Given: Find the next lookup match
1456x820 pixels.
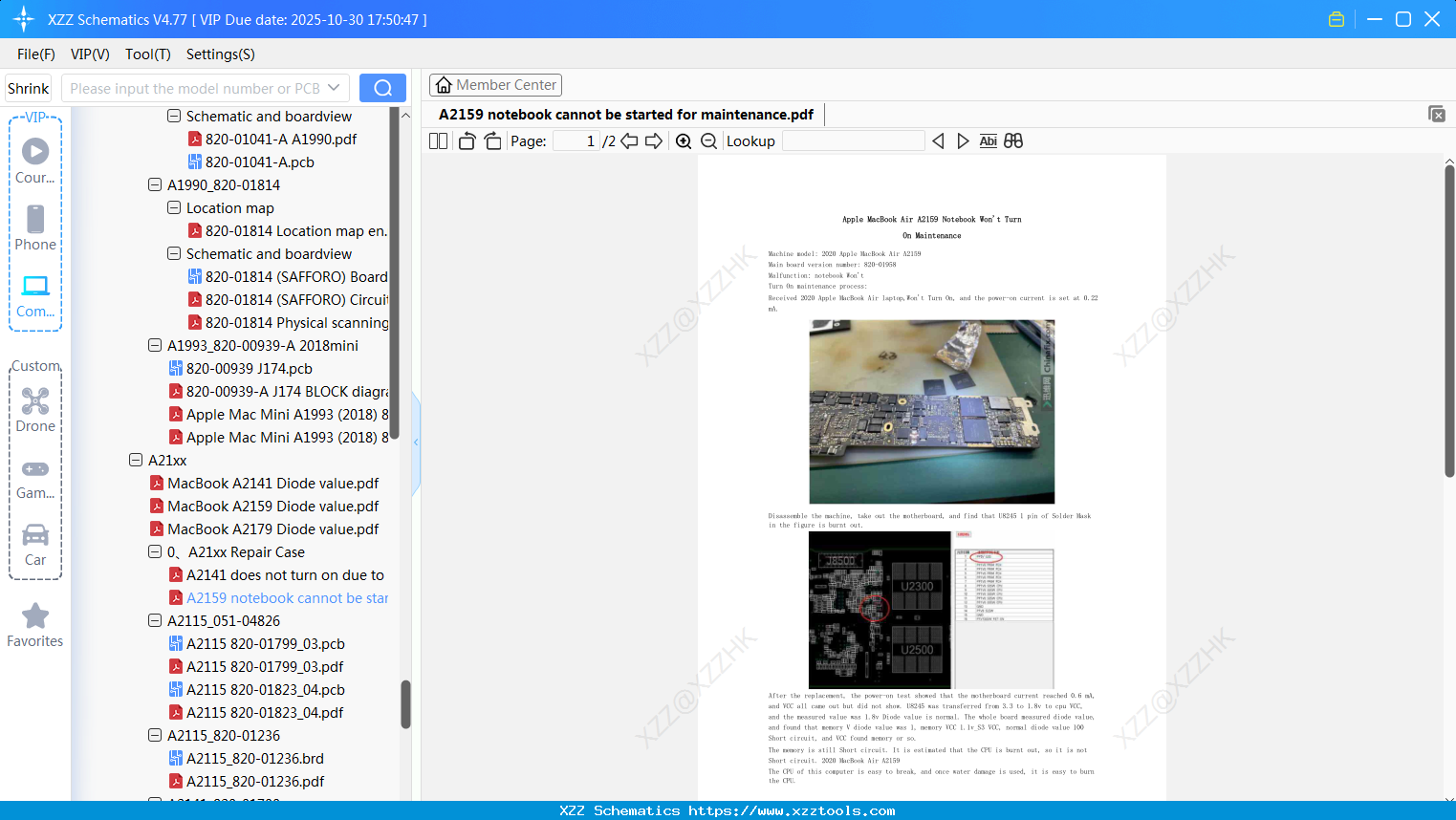Looking at the screenshot, I should (963, 140).
